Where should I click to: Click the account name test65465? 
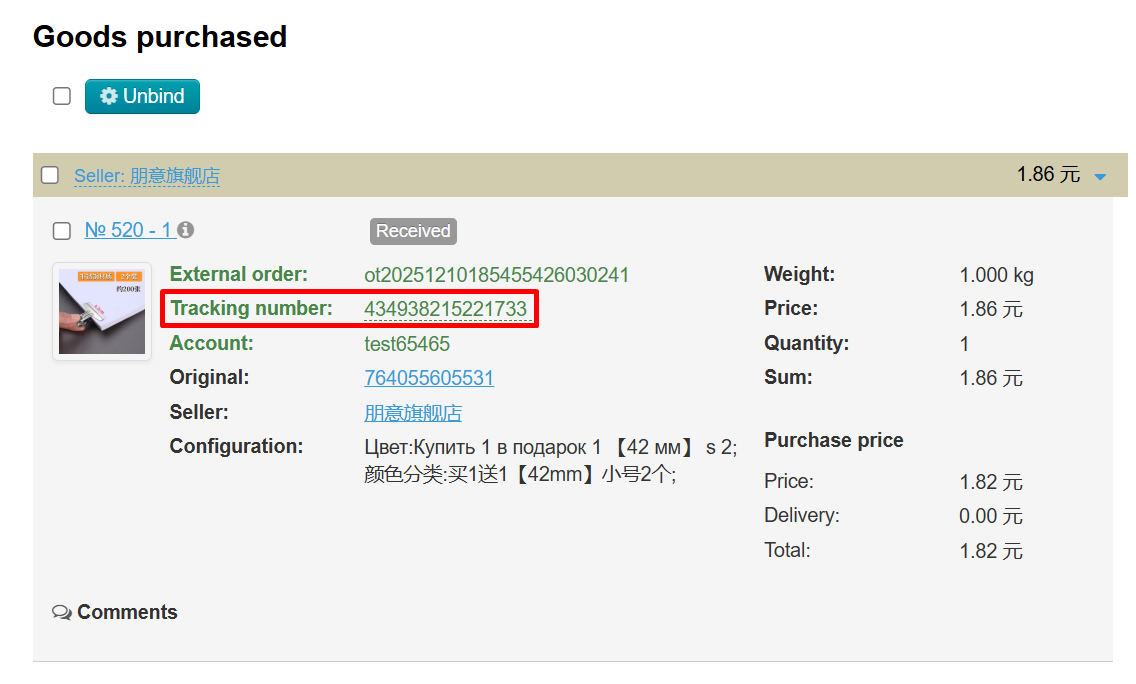tap(407, 344)
